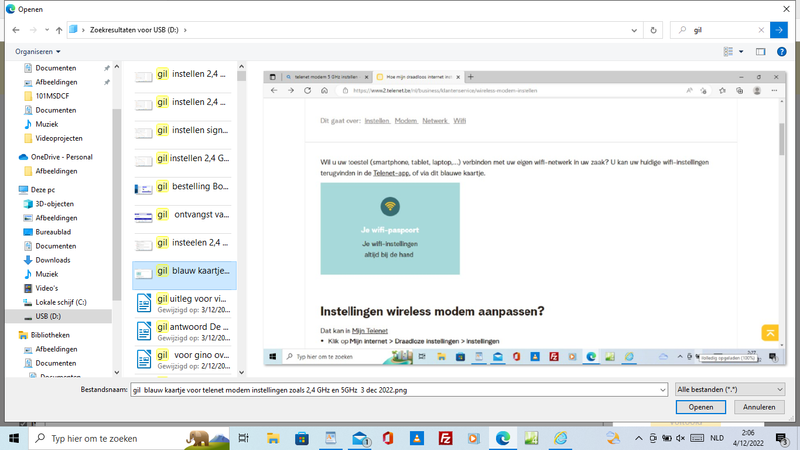
Task: Open recent locations dropdown arrow
Action: (46, 30)
